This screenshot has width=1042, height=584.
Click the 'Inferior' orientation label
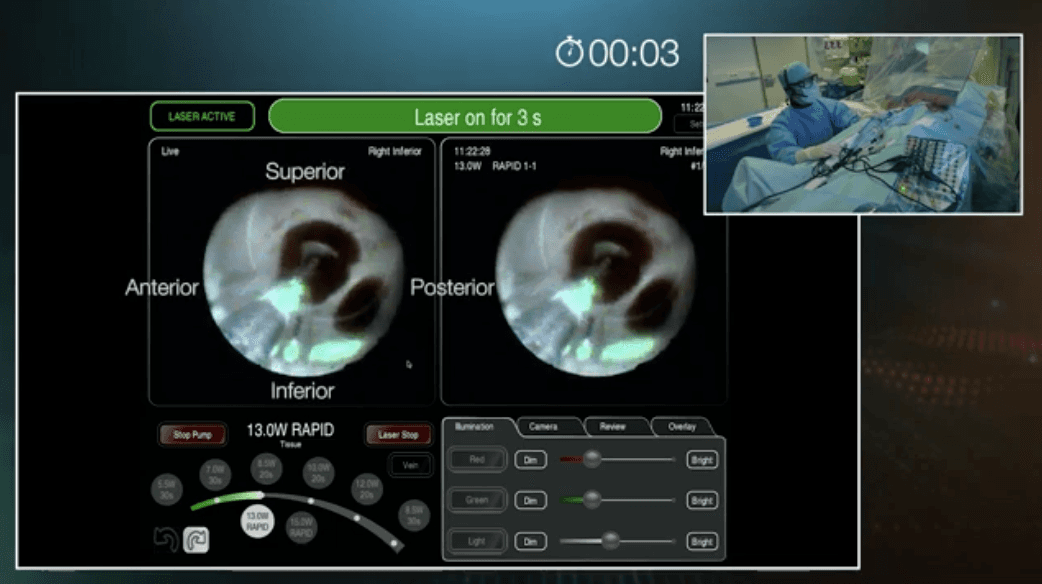[302, 391]
